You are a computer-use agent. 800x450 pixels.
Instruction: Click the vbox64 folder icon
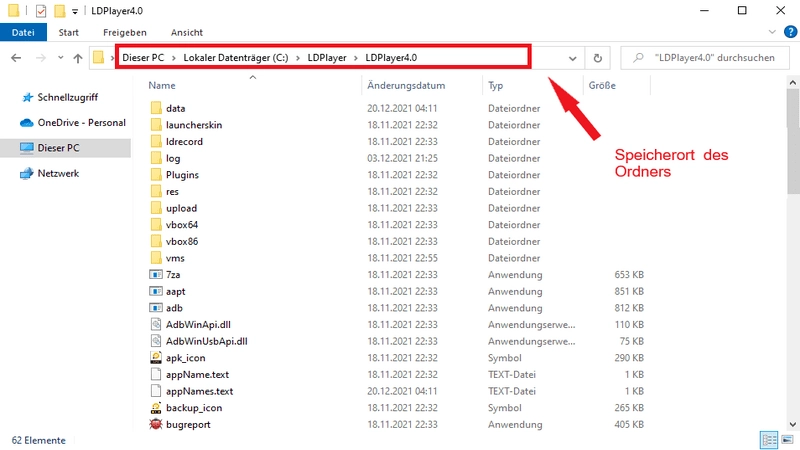(156, 224)
